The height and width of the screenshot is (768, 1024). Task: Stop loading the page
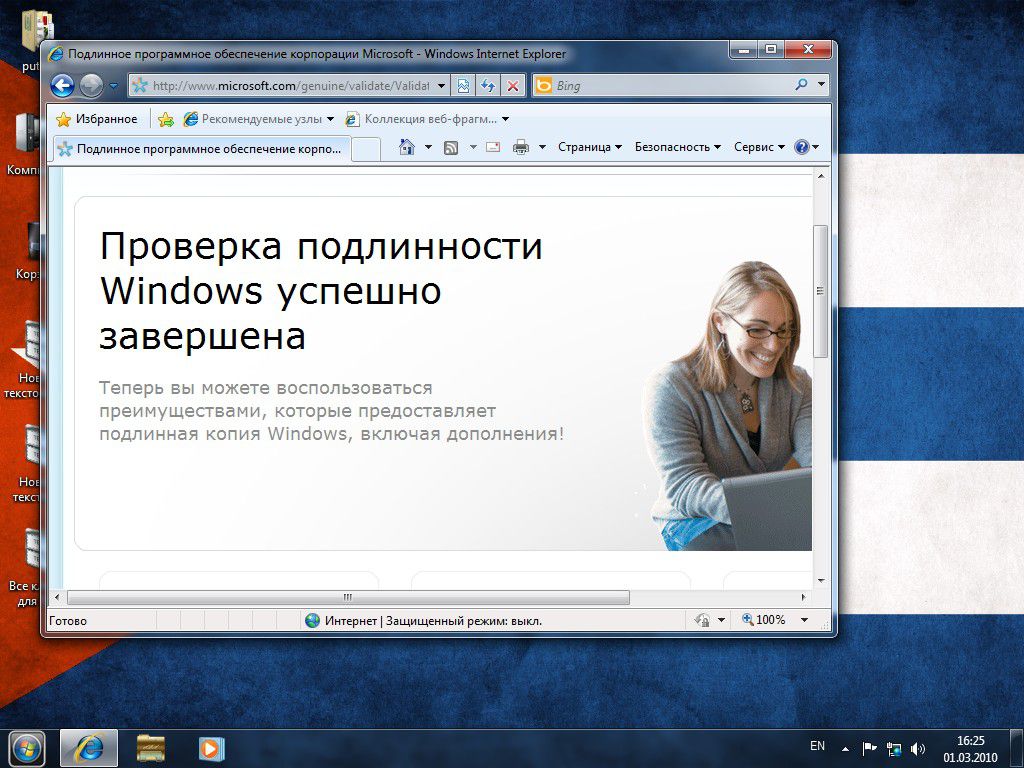[x=510, y=85]
